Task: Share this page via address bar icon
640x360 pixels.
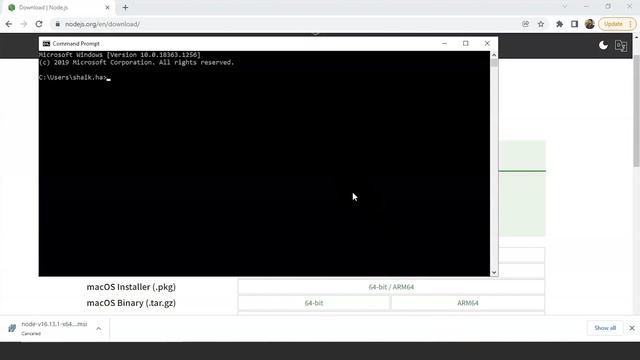Action: click(525, 24)
